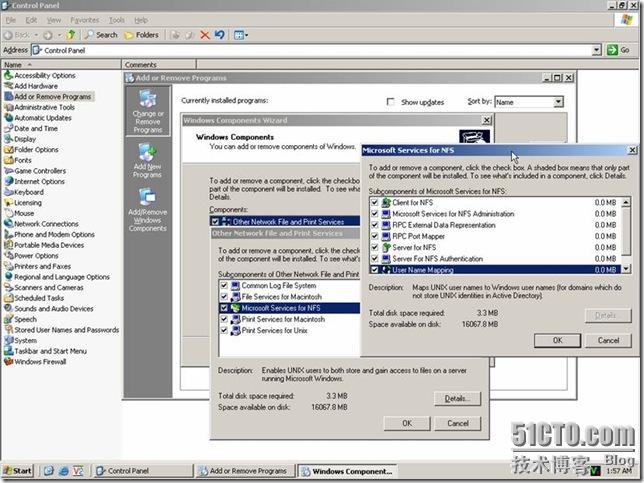This screenshot has width=644, height=483.
Task: Click the Up folder toolbar icon
Action: pyautogui.click(x=71, y=35)
